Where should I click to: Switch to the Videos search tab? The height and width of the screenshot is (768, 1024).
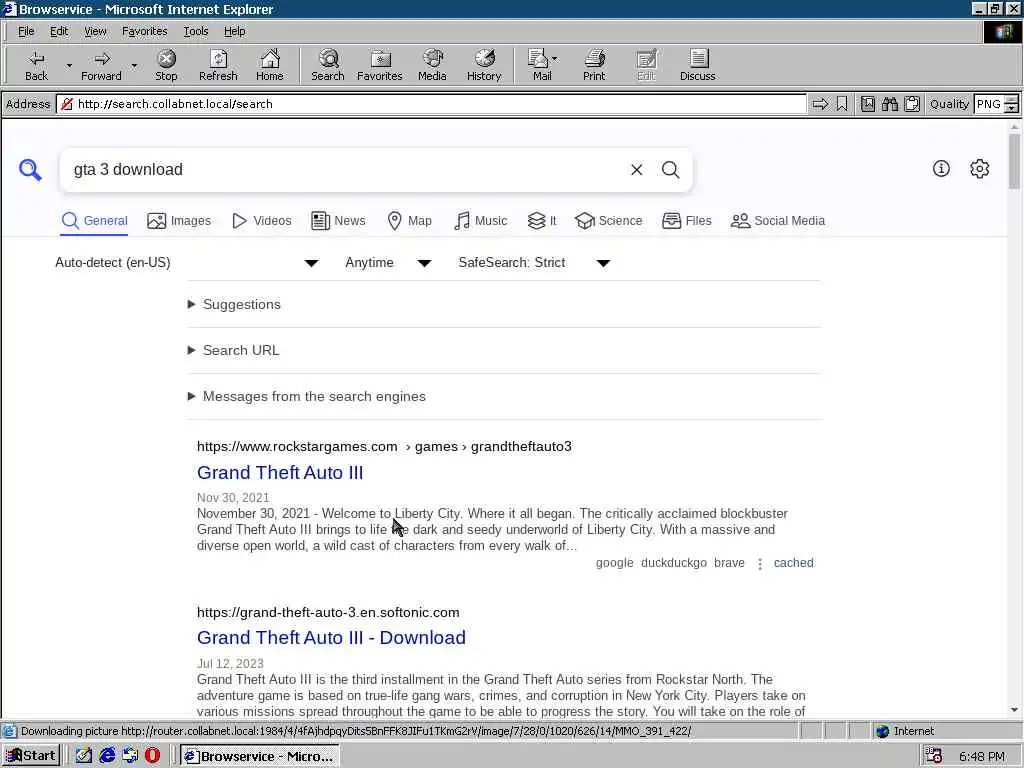tap(262, 221)
